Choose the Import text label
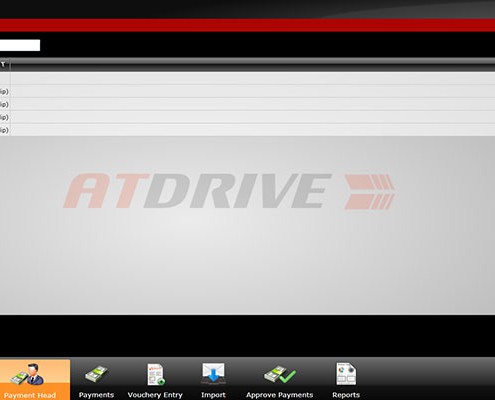This screenshot has width=495, height=400. (x=213, y=395)
